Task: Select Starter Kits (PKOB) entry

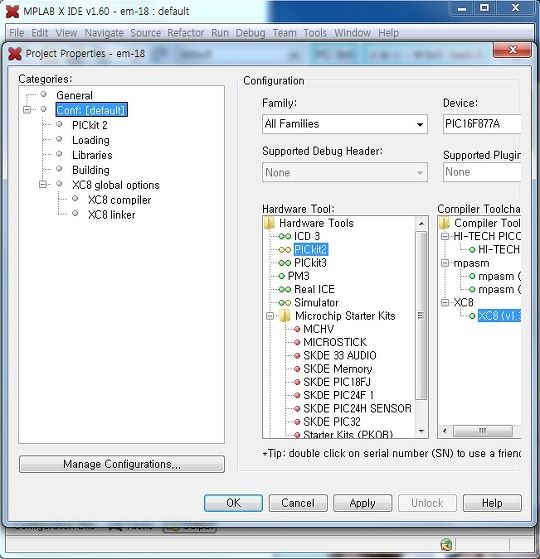Action: click(x=348, y=434)
